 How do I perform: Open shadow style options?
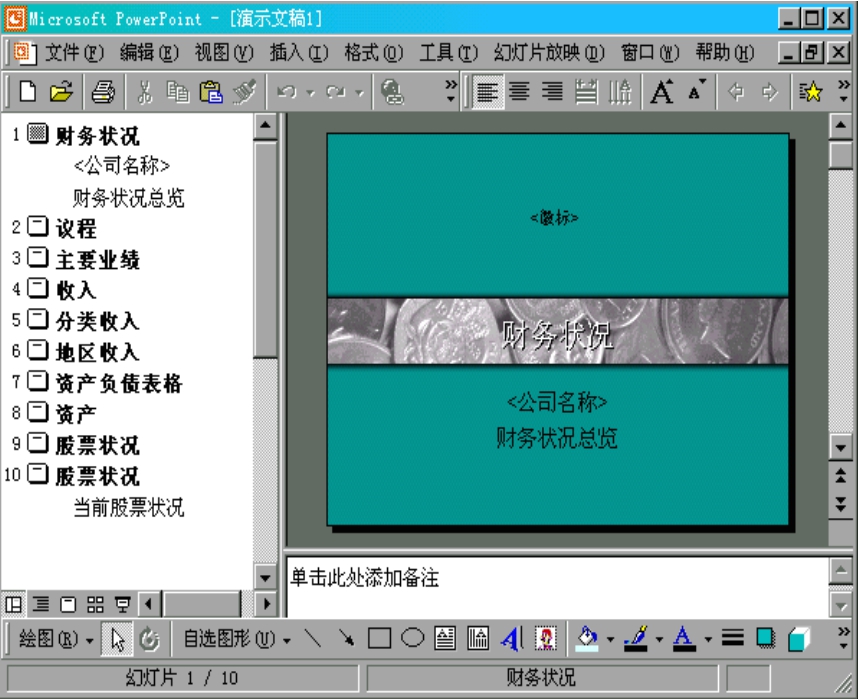click(766, 638)
